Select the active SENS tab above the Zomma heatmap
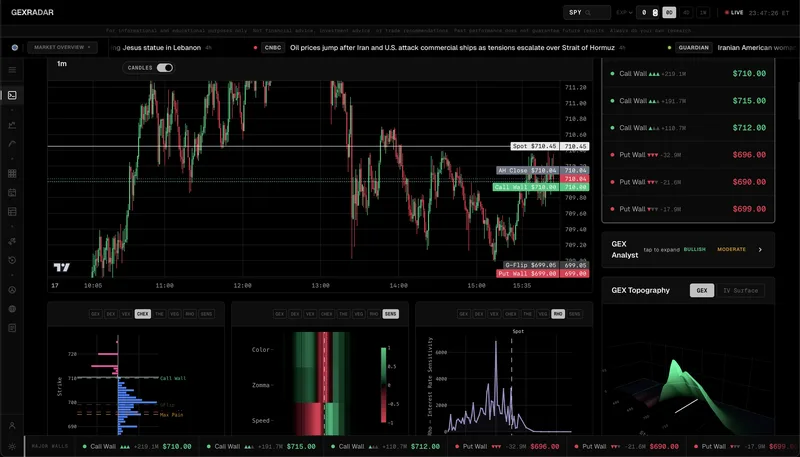 coord(391,314)
